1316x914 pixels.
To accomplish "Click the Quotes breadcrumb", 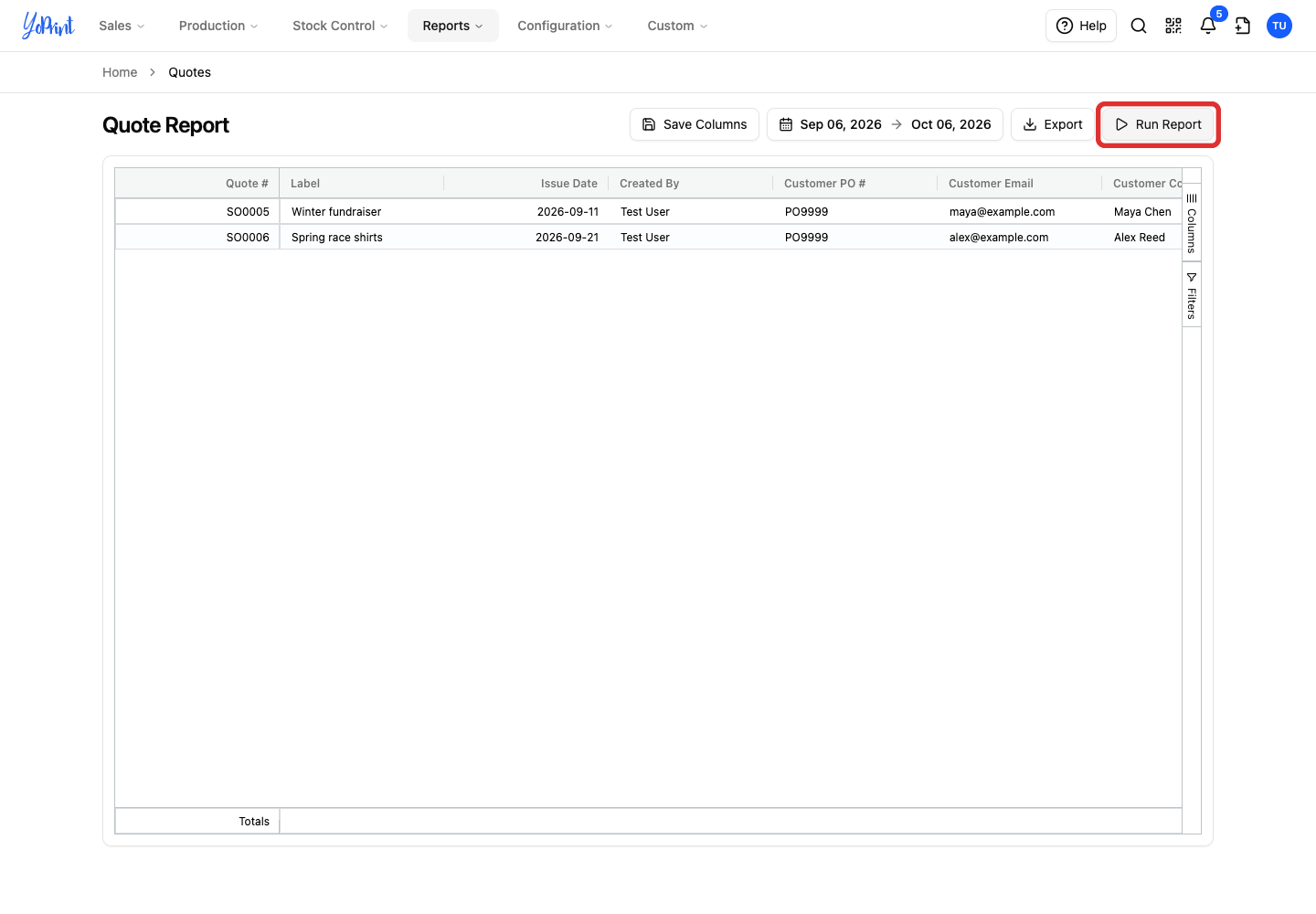I will tap(189, 72).
